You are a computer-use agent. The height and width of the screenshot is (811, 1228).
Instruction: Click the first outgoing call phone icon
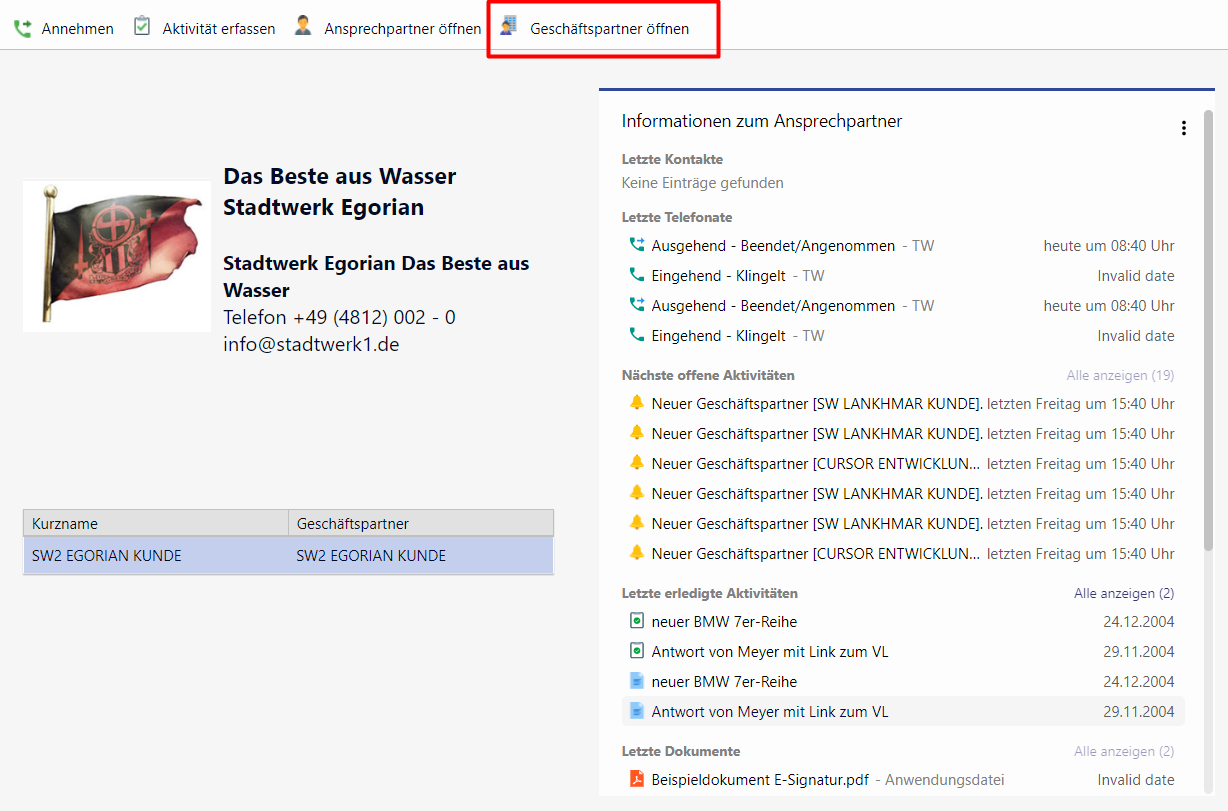(637, 245)
